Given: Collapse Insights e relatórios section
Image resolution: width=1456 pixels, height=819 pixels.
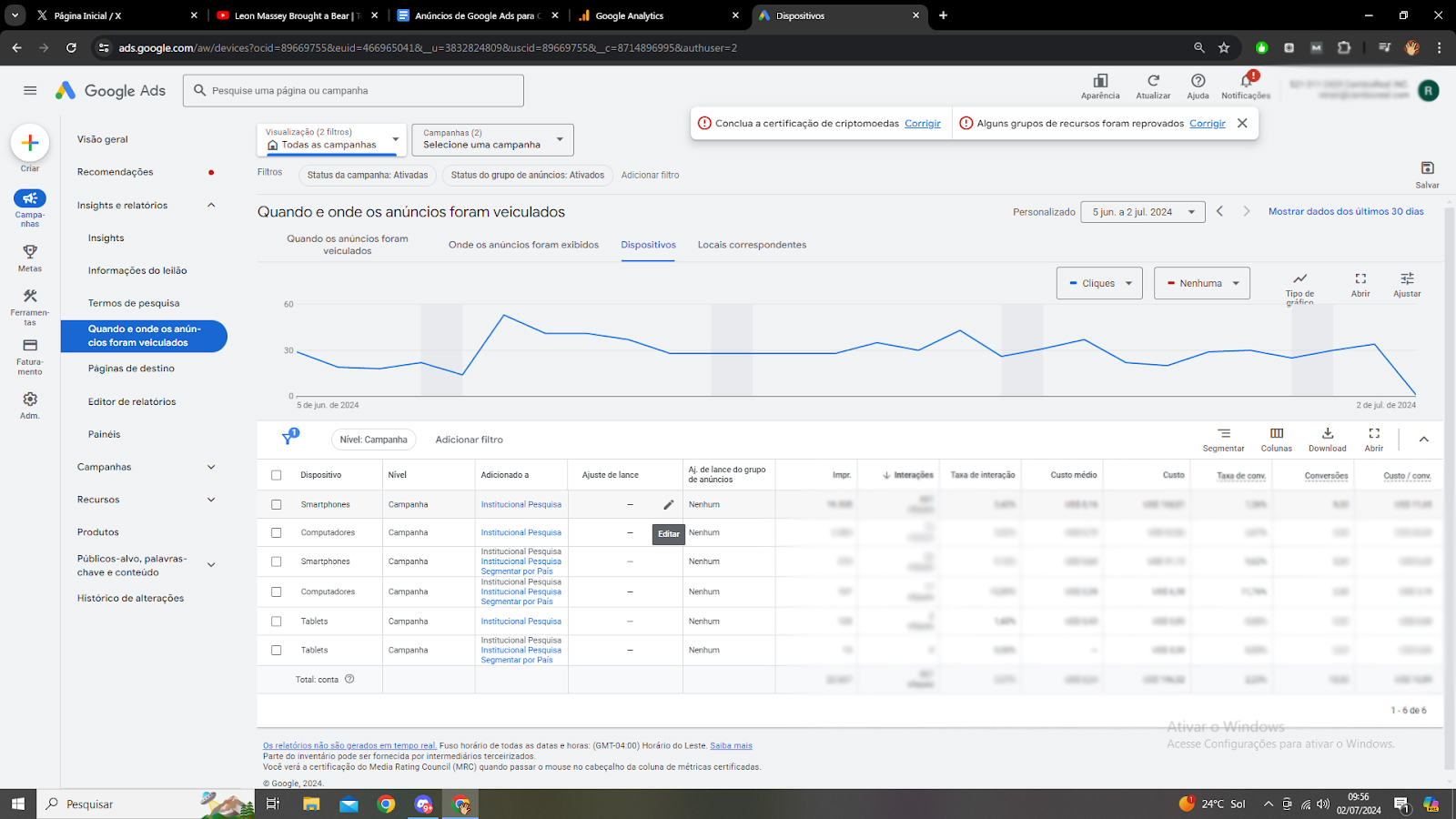Looking at the screenshot, I should pos(211,205).
